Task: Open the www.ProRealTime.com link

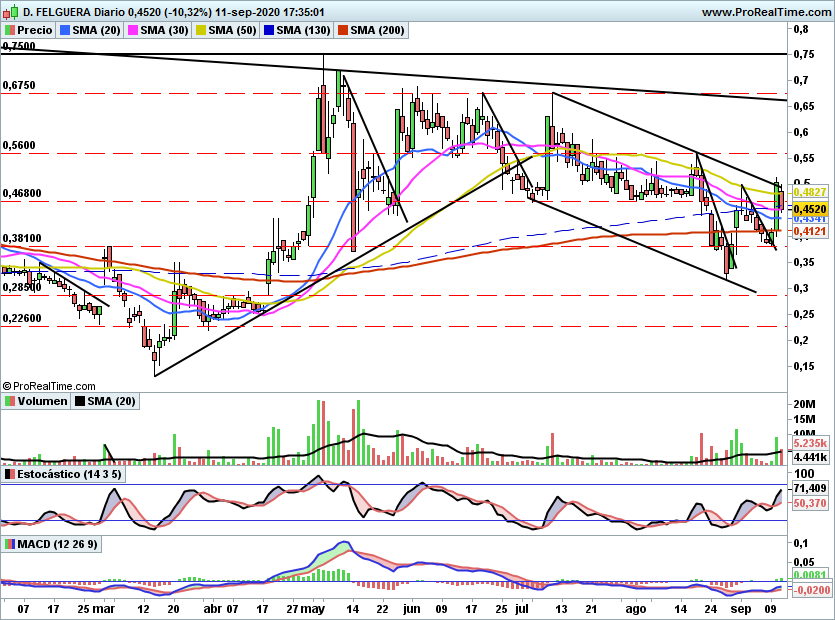Action: pyautogui.click(x=766, y=11)
